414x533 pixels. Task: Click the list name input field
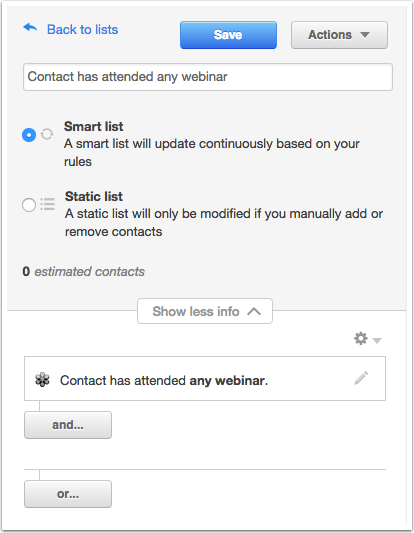(x=208, y=77)
